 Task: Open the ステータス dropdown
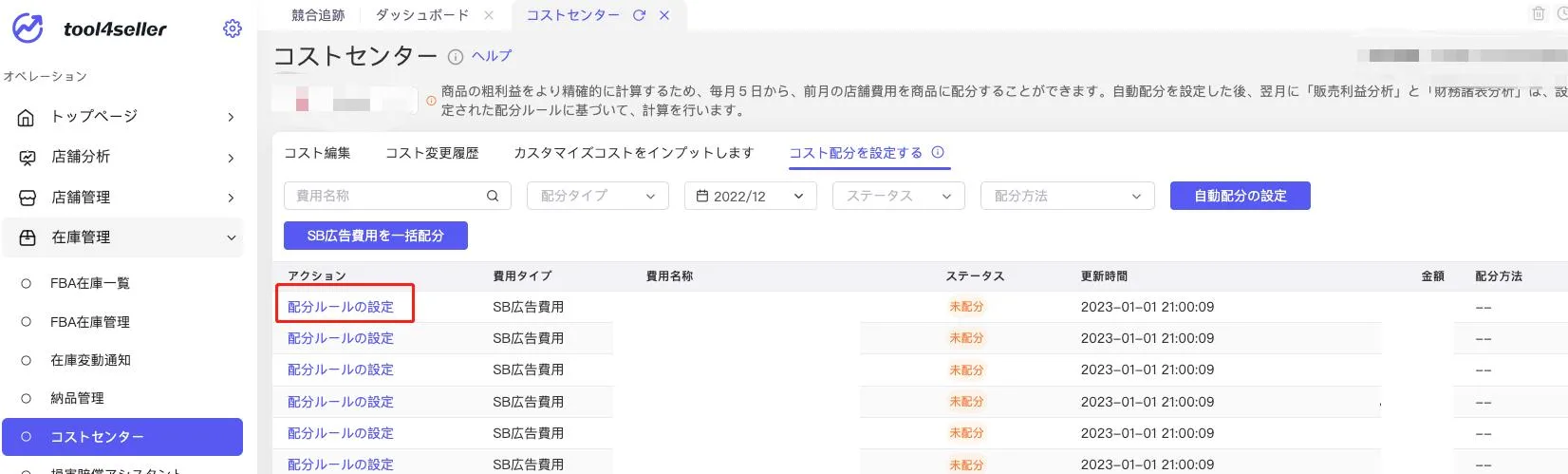[x=898, y=196]
